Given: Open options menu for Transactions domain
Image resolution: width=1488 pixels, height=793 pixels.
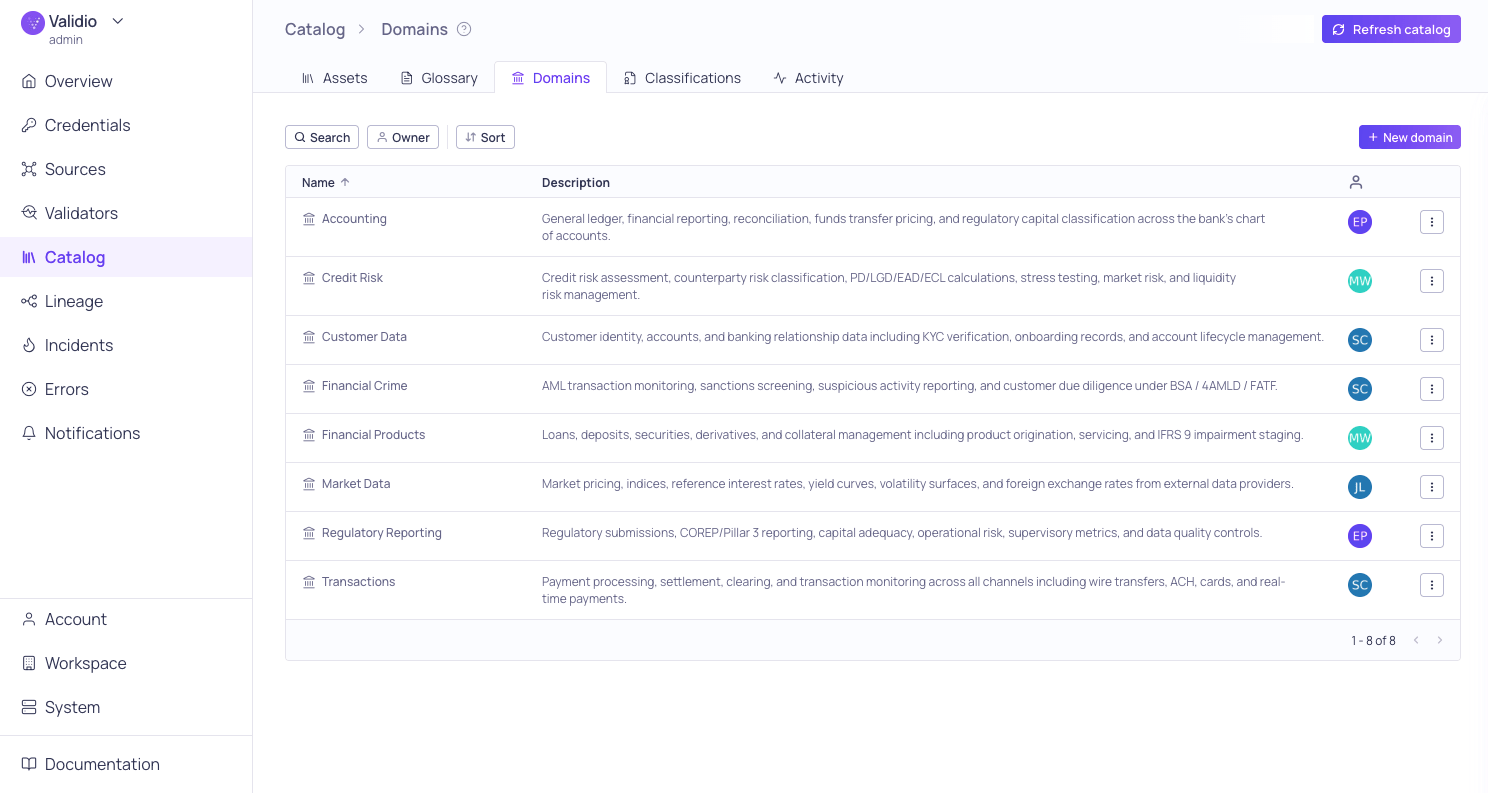Looking at the screenshot, I should coord(1432,585).
